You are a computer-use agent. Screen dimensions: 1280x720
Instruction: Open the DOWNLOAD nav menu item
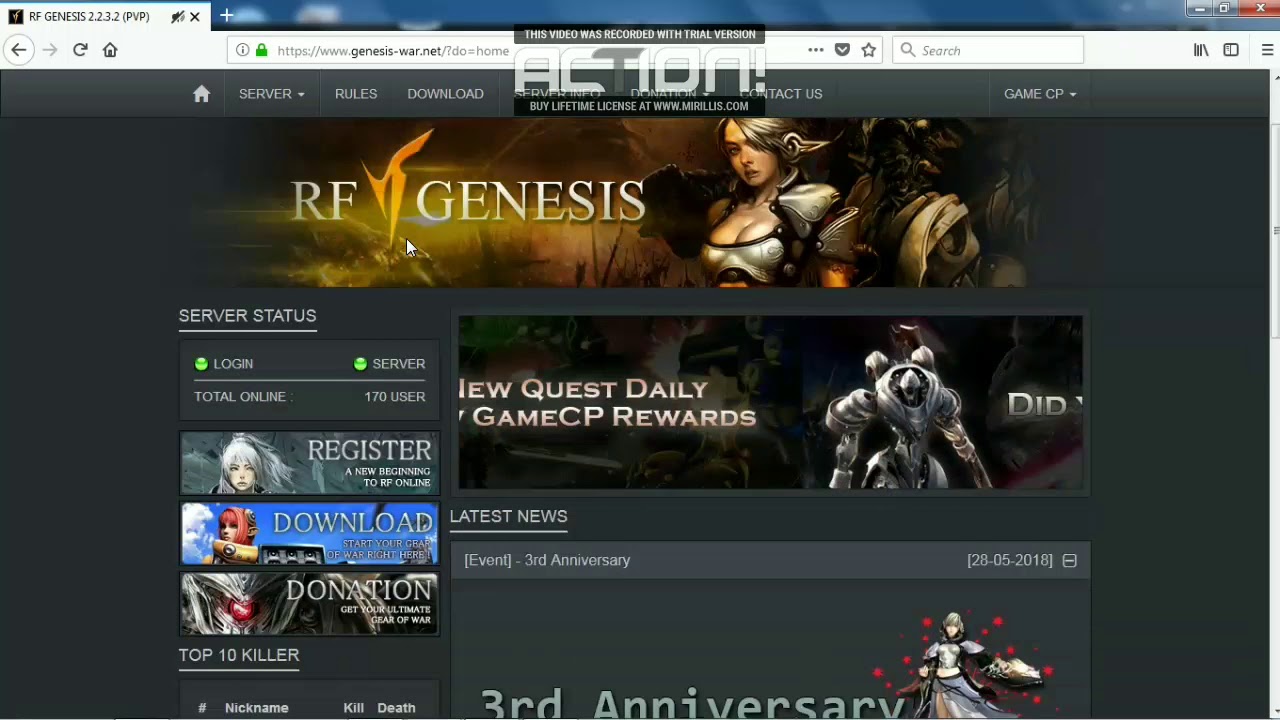tap(445, 94)
